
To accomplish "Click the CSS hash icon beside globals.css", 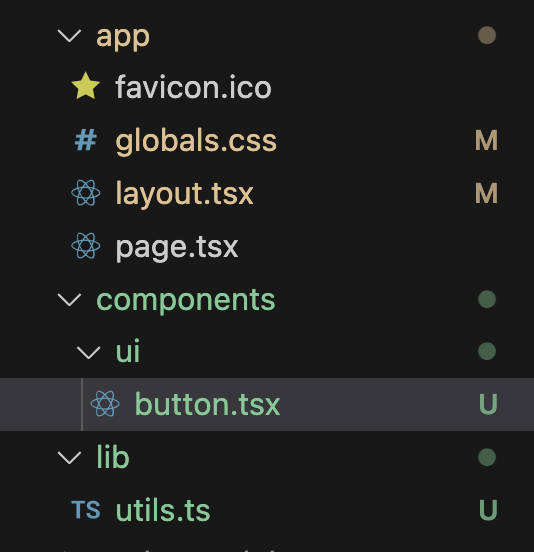I will 86,140.
